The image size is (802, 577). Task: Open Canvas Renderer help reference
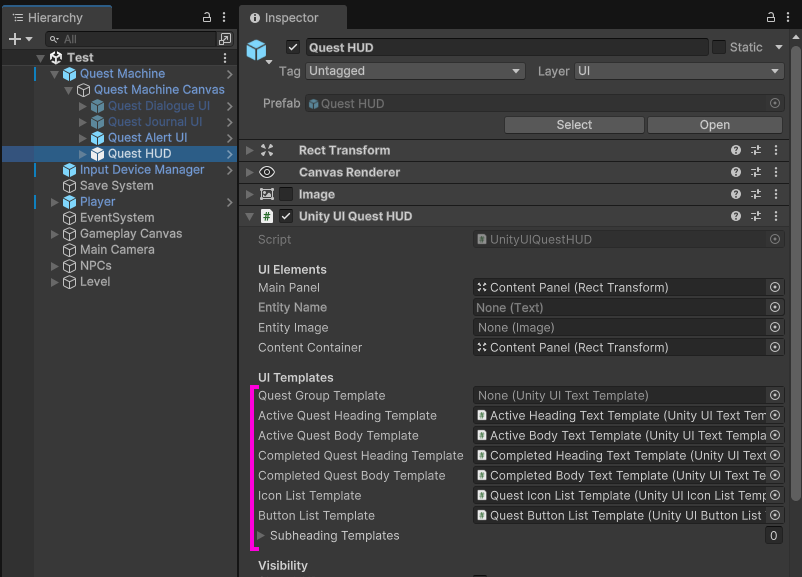736,172
